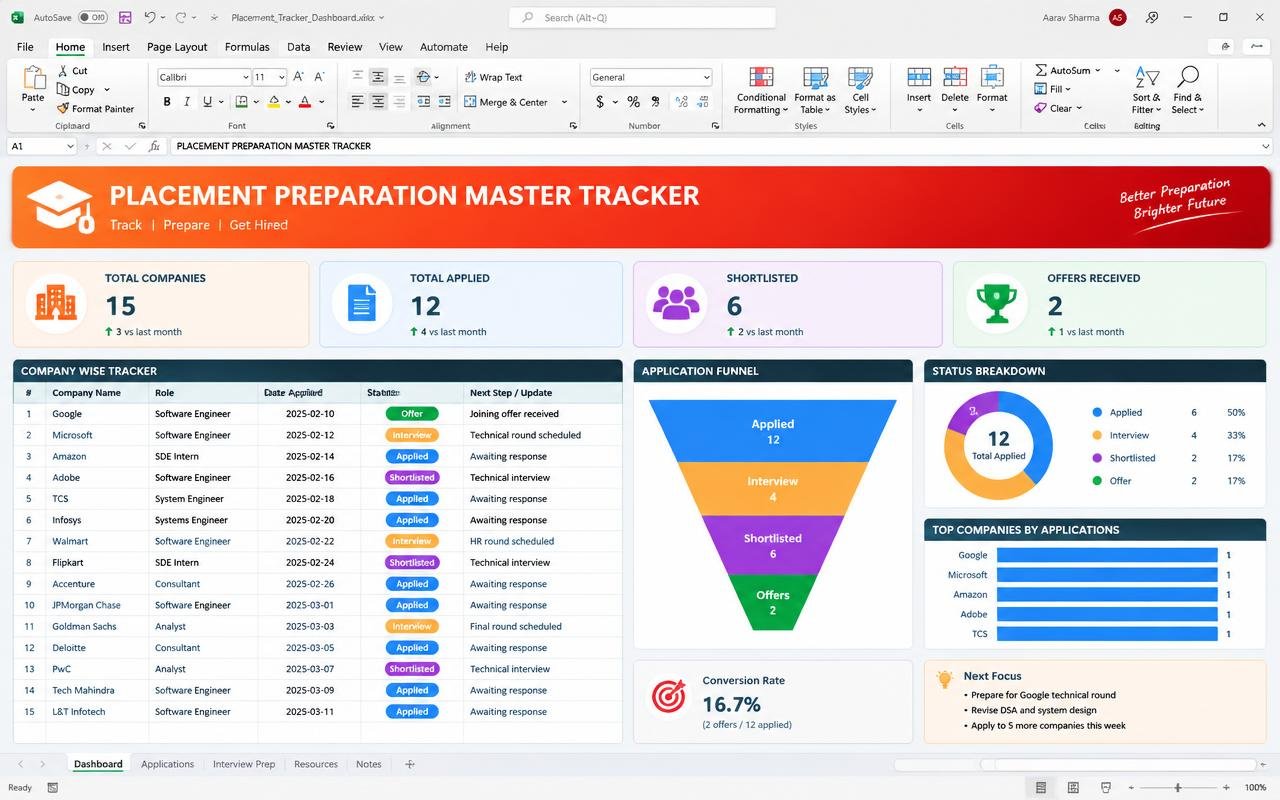Click the Format Painter brush icon
Viewport: 1280px width, 800px height.
point(63,108)
